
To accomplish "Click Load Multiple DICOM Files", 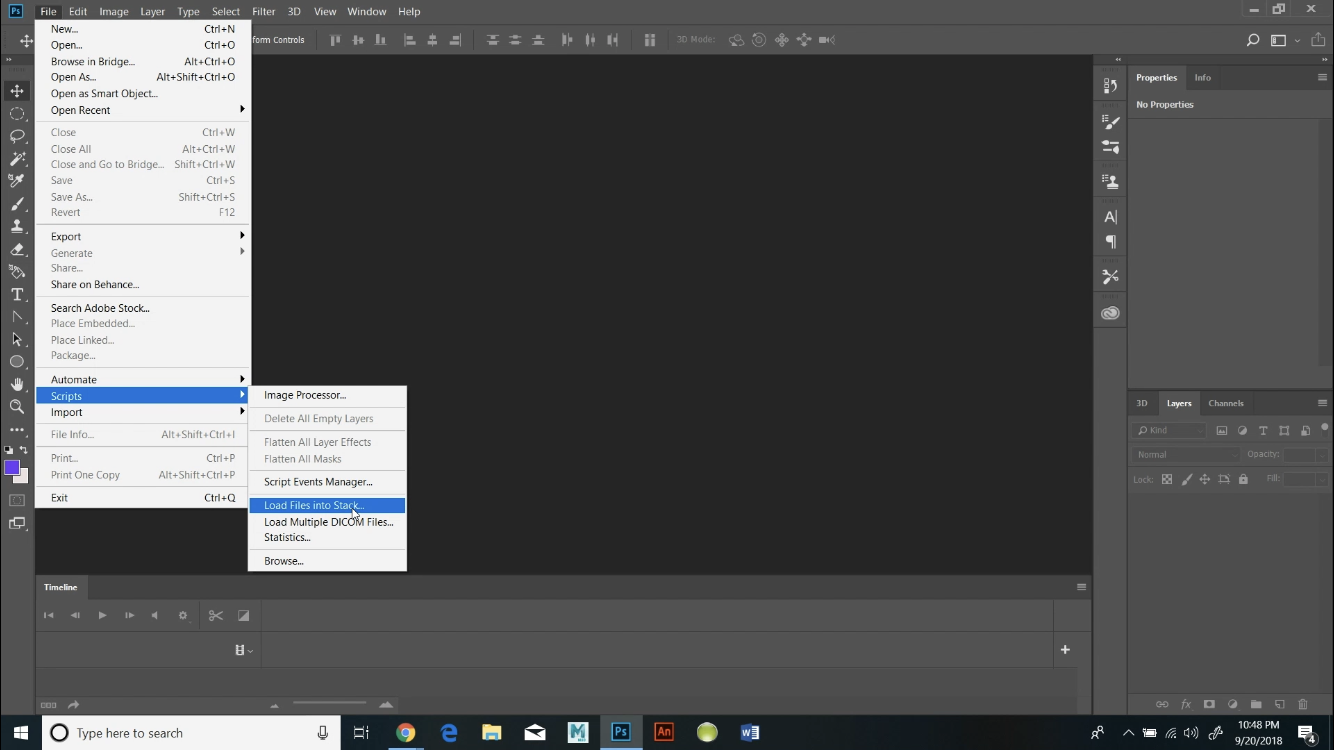I will tap(327, 522).
